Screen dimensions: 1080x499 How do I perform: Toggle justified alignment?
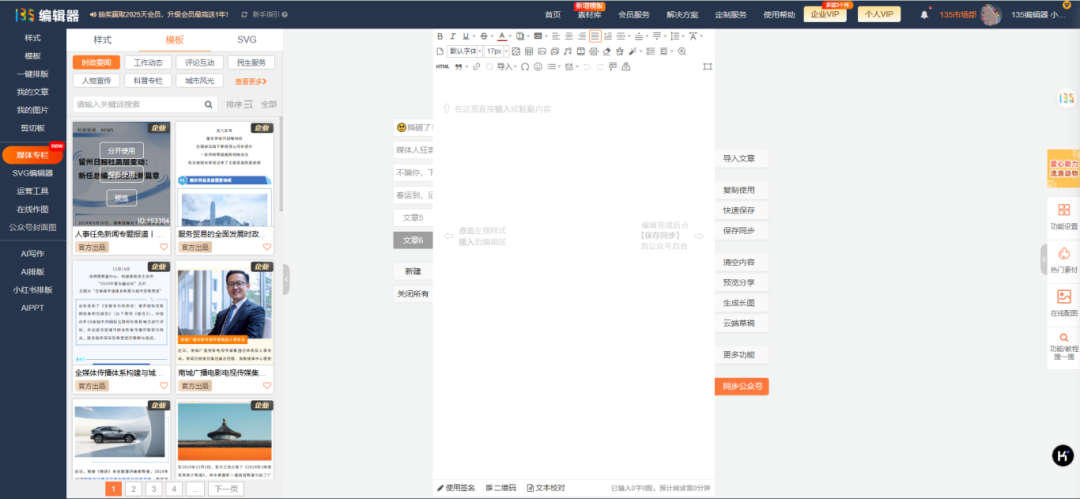tap(595, 36)
